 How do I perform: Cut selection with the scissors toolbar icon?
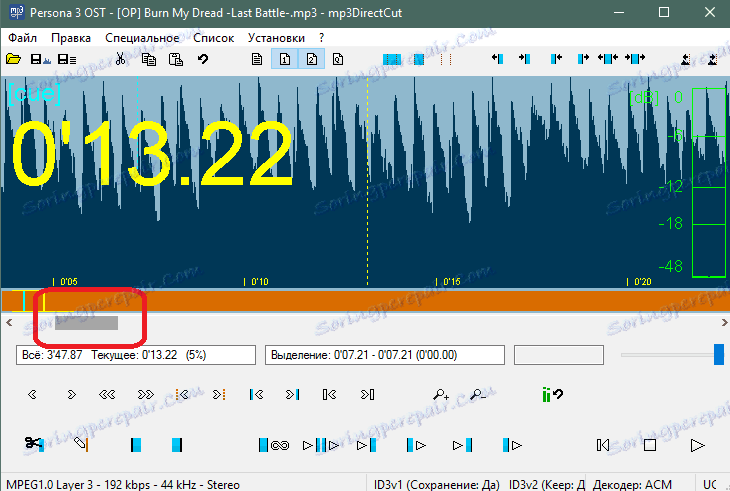click(121, 59)
